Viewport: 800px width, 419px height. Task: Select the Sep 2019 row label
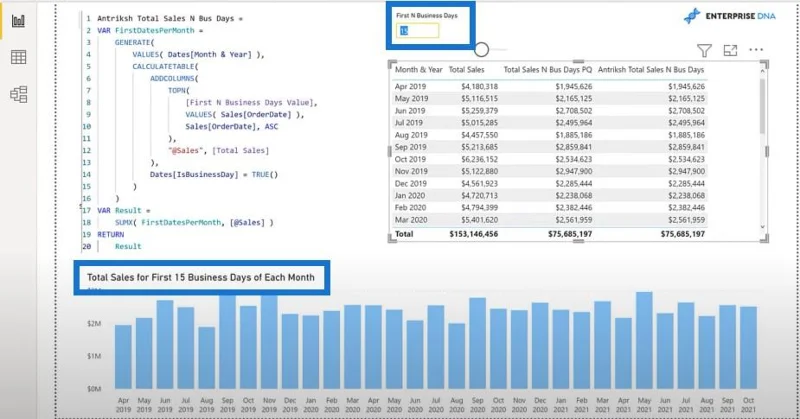click(x=410, y=147)
